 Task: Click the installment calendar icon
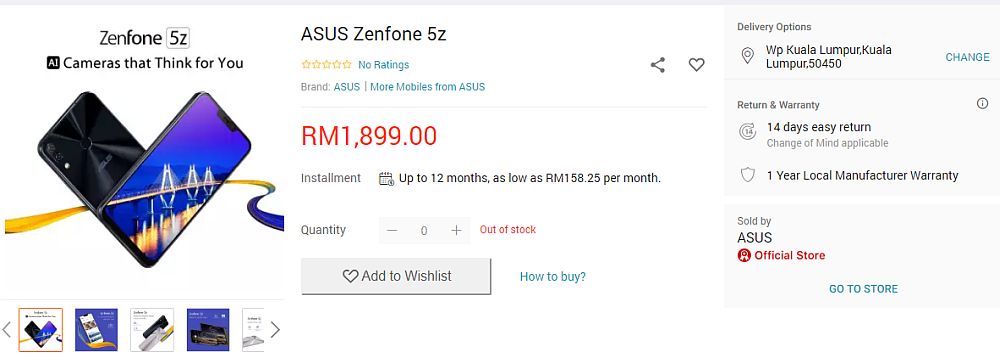pos(386,179)
